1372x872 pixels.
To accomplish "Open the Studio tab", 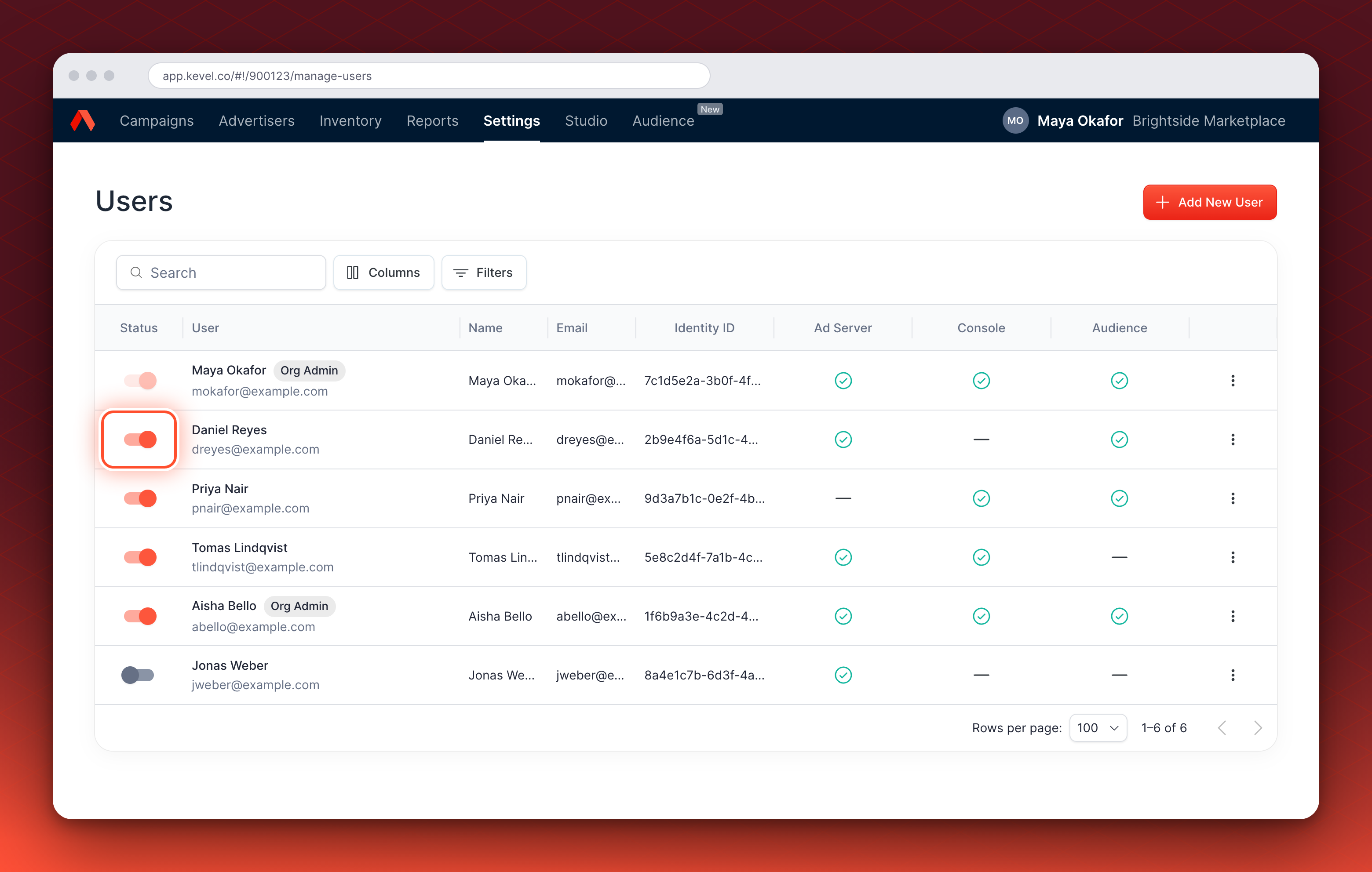I will [586, 121].
